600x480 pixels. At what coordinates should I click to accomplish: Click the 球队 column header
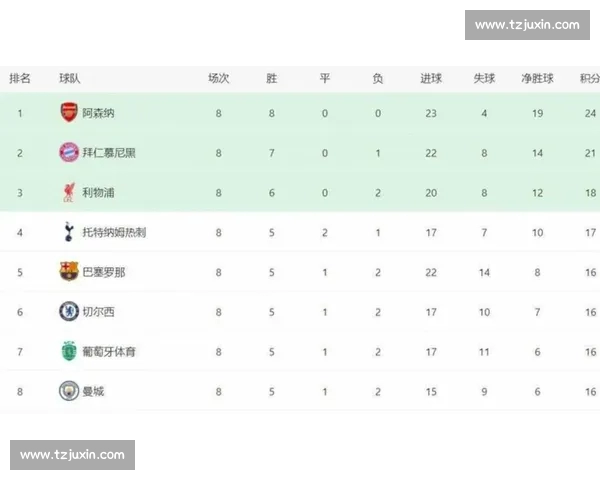tap(70, 78)
